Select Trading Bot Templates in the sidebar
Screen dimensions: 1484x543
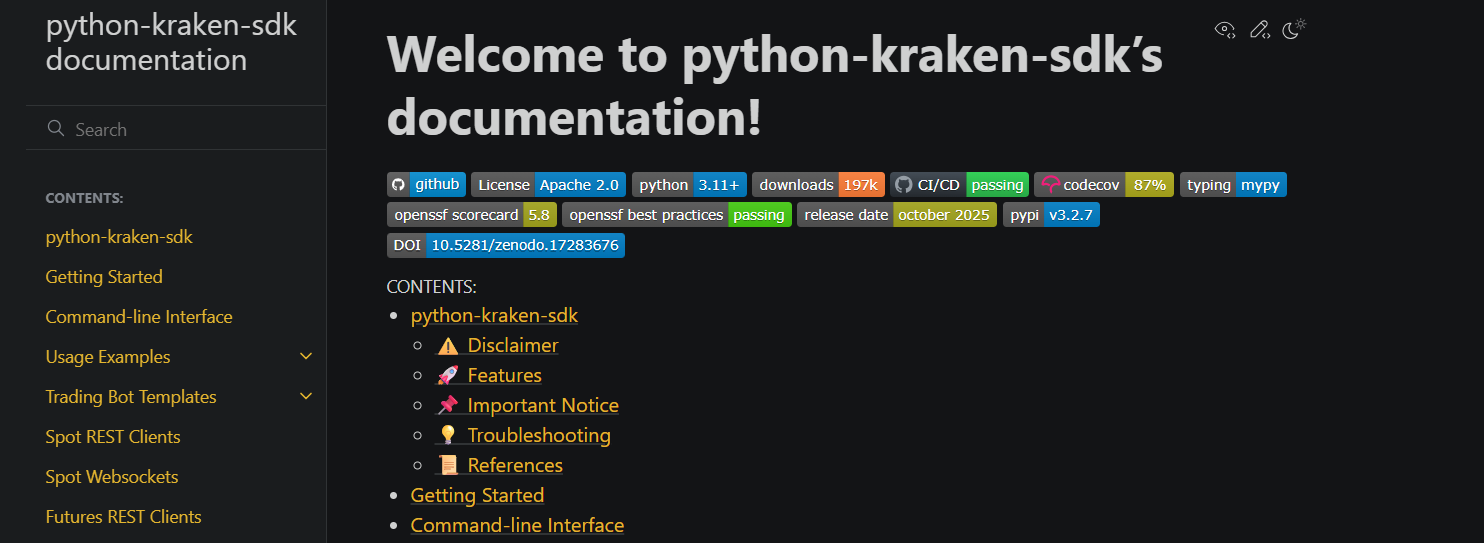click(131, 397)
